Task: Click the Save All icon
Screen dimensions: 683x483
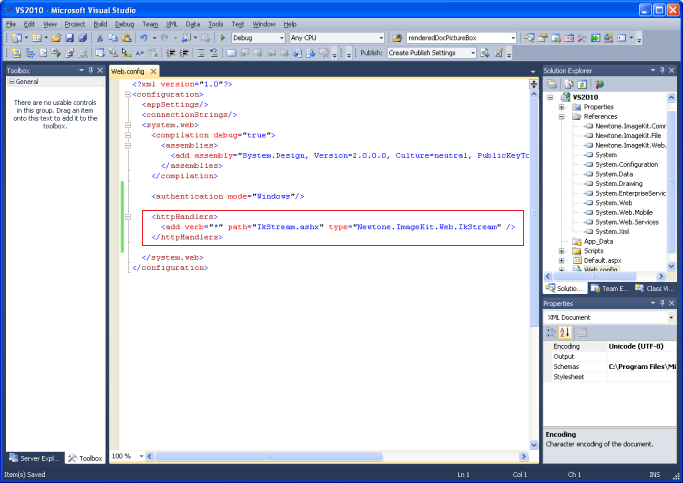Action: [x=83, y=38]
